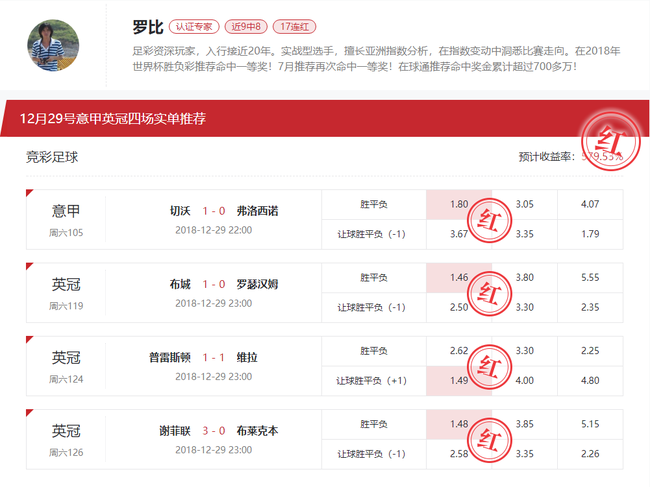
Task: Click the 切沃 1 - 0 弗洛西诺 match title
Action: click(224, 211)
